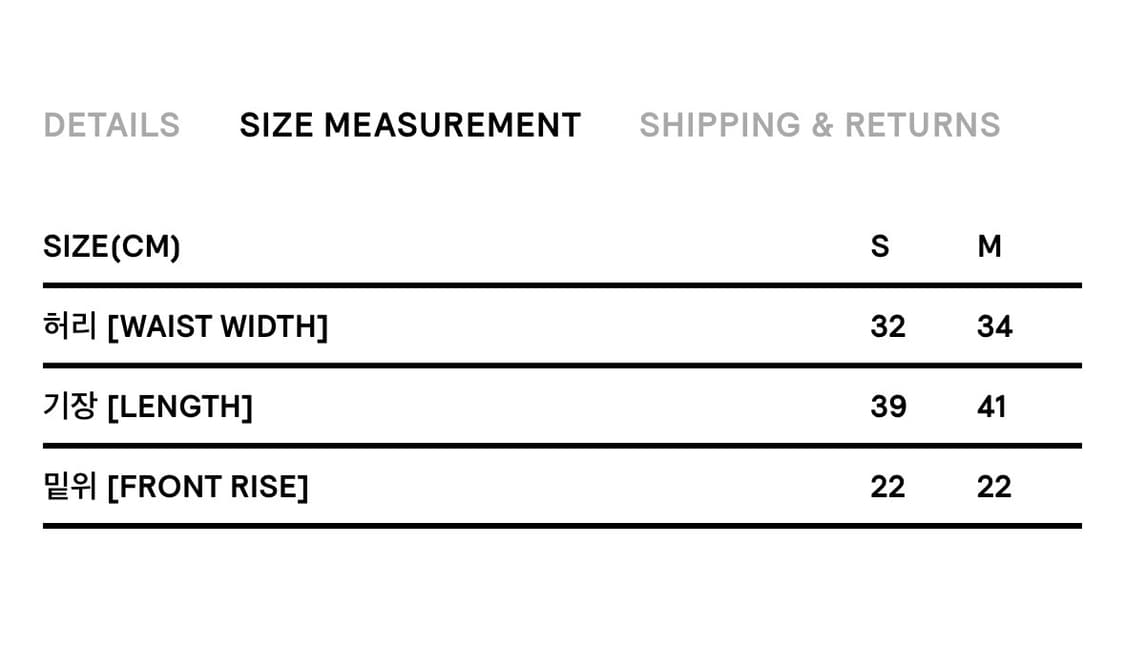The image size is (1125, 650).
Task: Click the Korean word 밑위 in rise row
Action: (x=70, y=486)
